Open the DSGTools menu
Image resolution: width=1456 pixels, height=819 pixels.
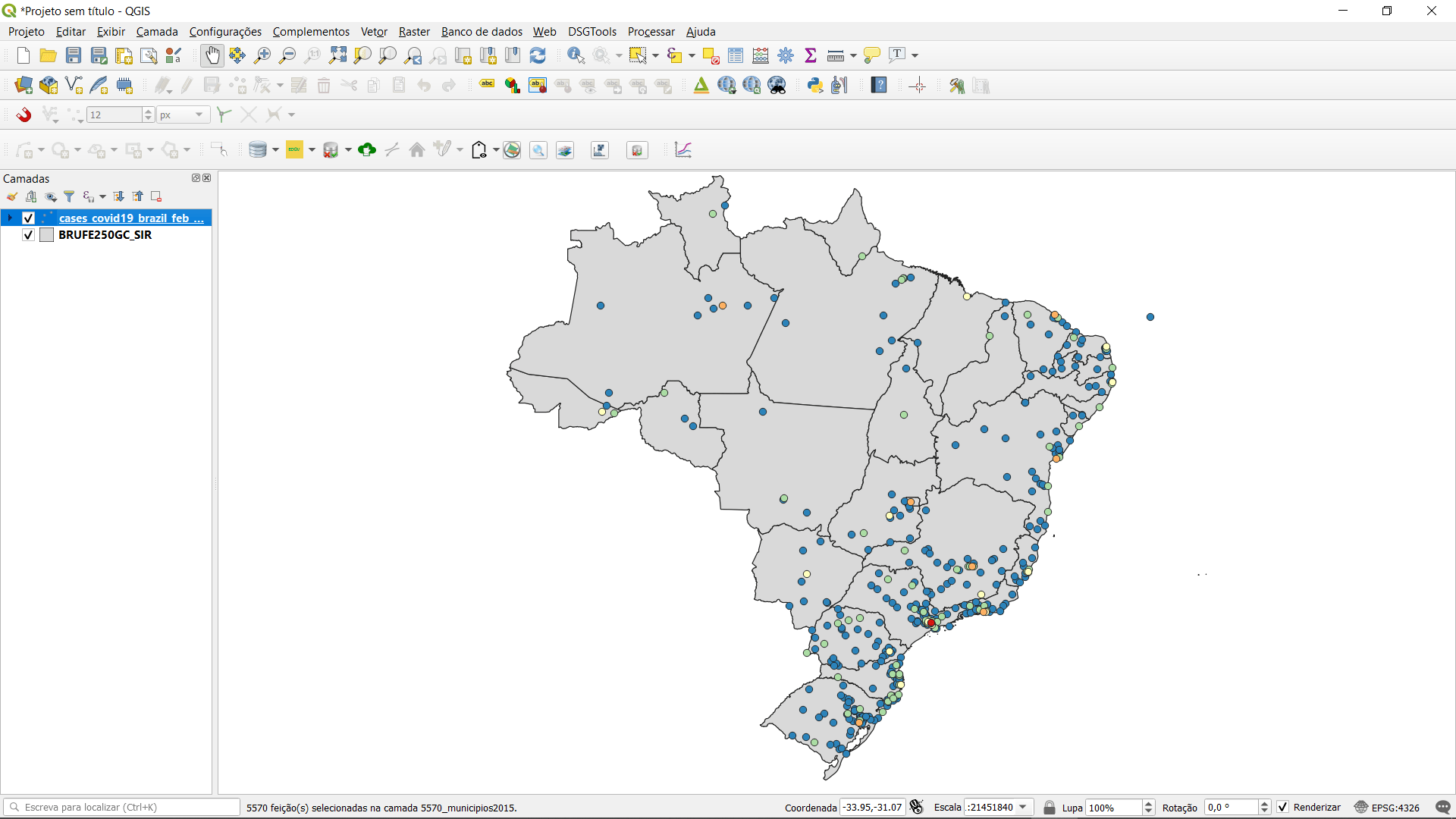coord(591,32)
